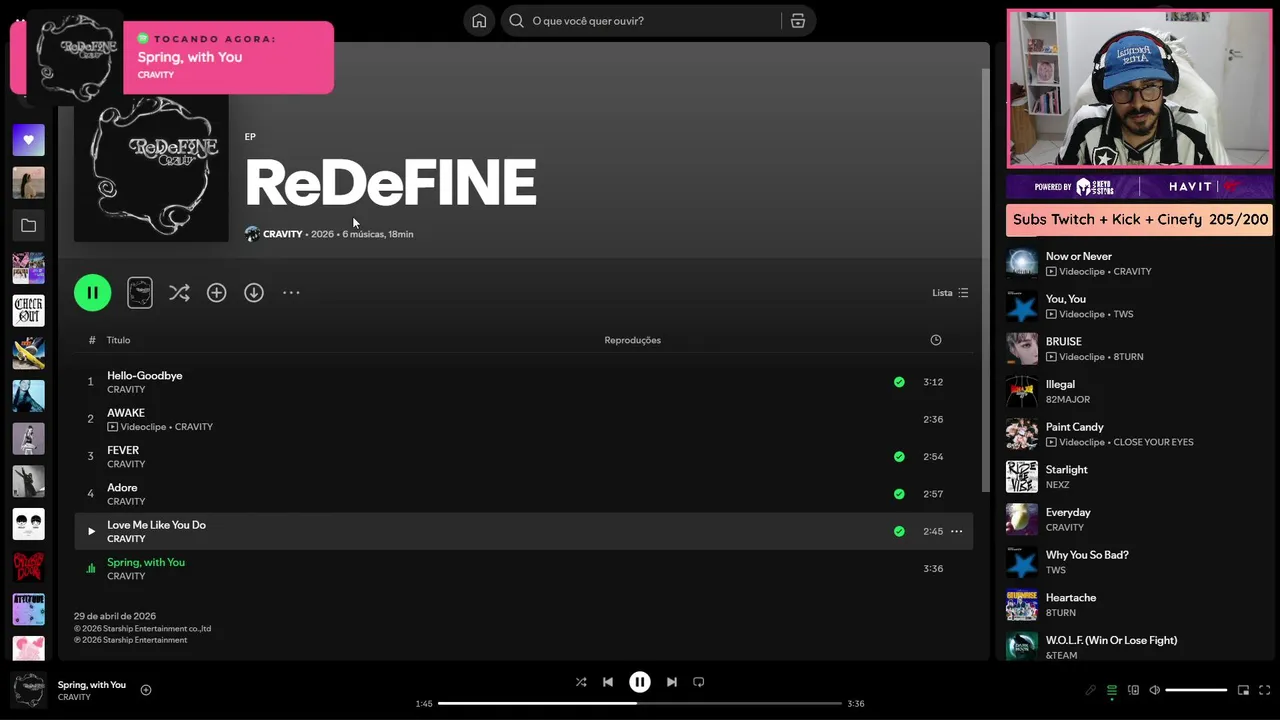Open the mini player

point(1244,690)
